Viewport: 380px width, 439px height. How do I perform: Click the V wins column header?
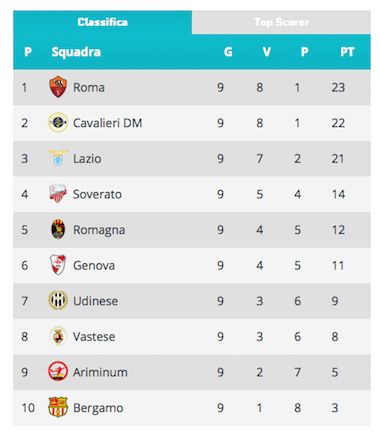(x=266, y=52)
